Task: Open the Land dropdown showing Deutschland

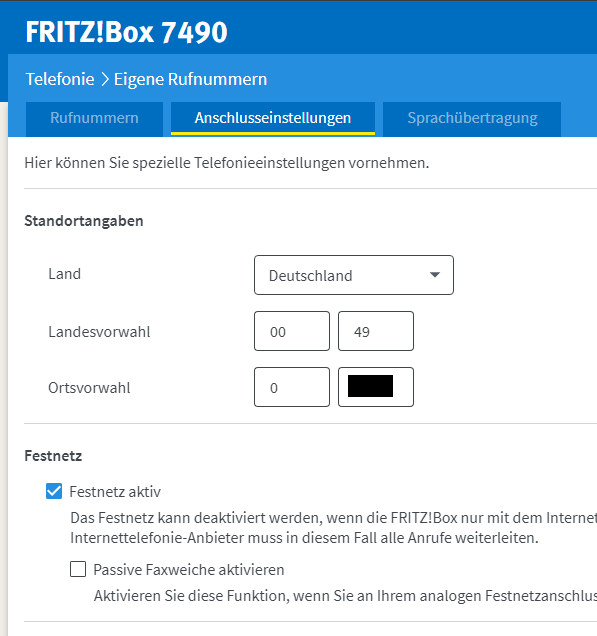Action: tap(354, 275)
